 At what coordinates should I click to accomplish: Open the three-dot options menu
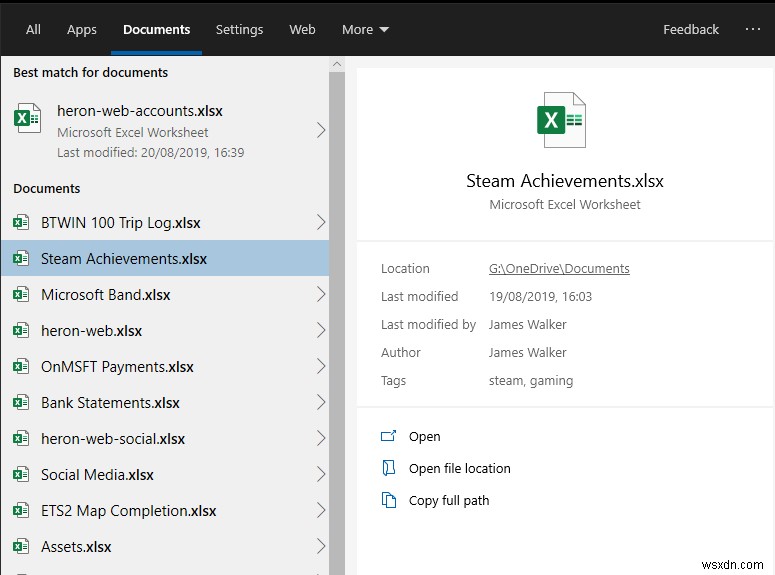pos(753,29)
